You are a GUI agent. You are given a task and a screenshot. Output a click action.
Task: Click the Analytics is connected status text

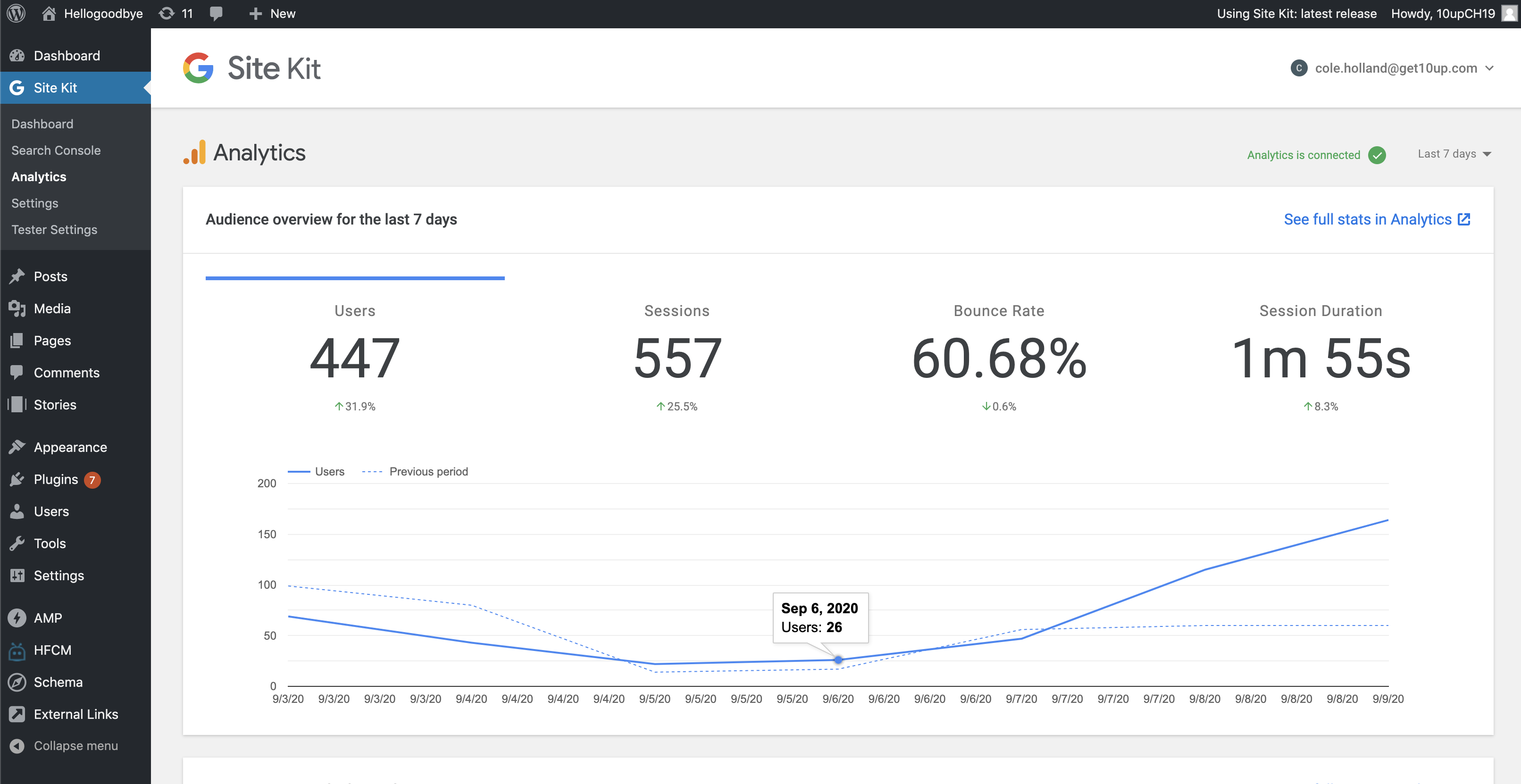click(1304, 155)
